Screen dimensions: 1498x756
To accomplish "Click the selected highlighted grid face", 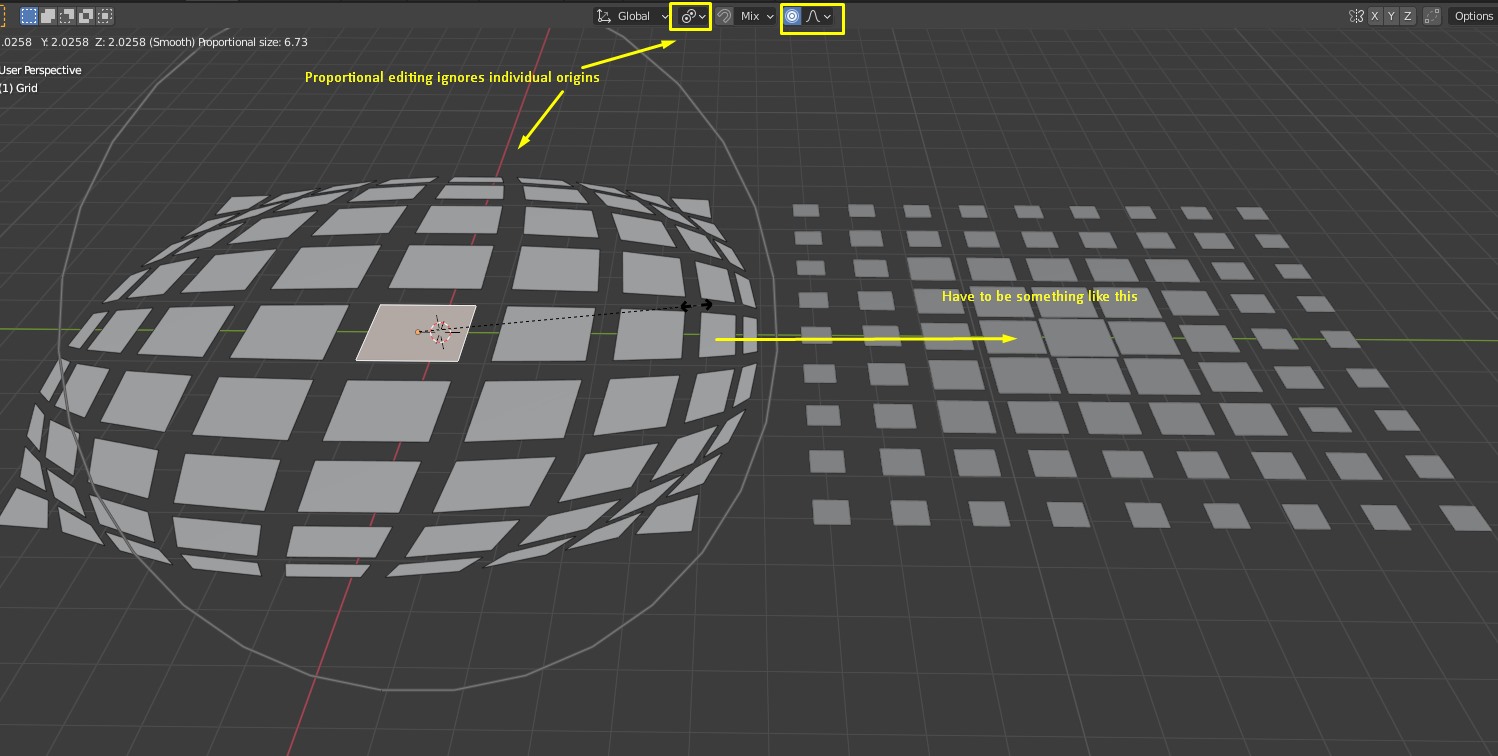I will (x=416, y=332).
